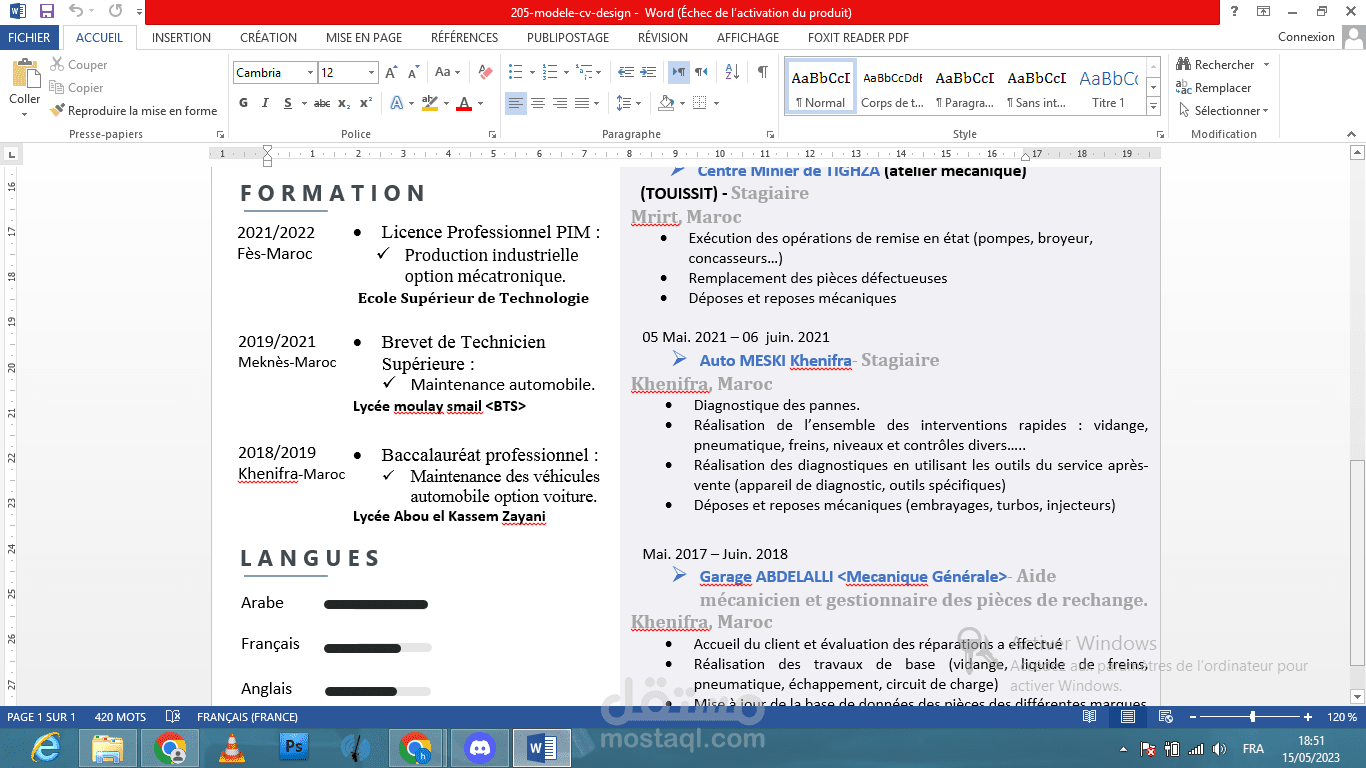
Task: Click the Connexion sign-in link
Action: 1306,37
